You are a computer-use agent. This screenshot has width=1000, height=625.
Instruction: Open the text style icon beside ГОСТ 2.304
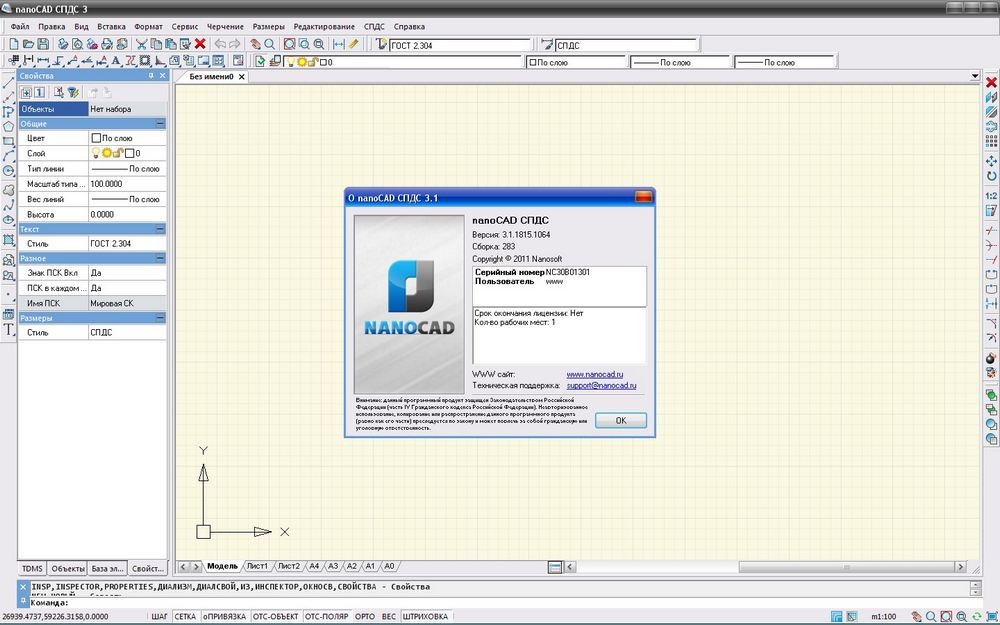tap(381, 44)
